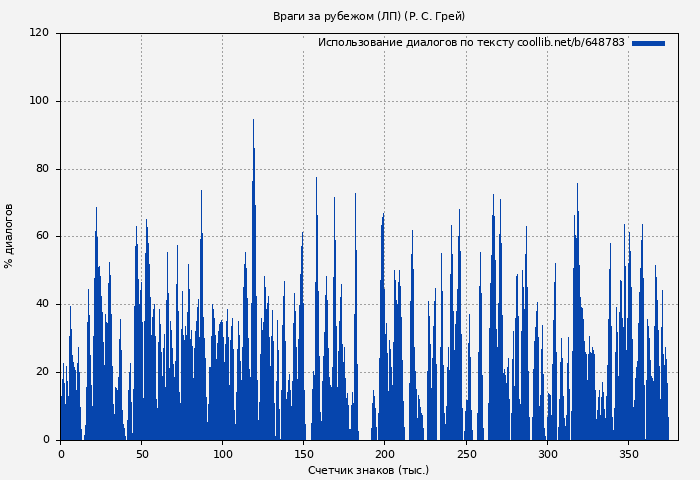Click the 50 tick on the horizontal axis
Screen dimensions: 700x480
(141, 454)
